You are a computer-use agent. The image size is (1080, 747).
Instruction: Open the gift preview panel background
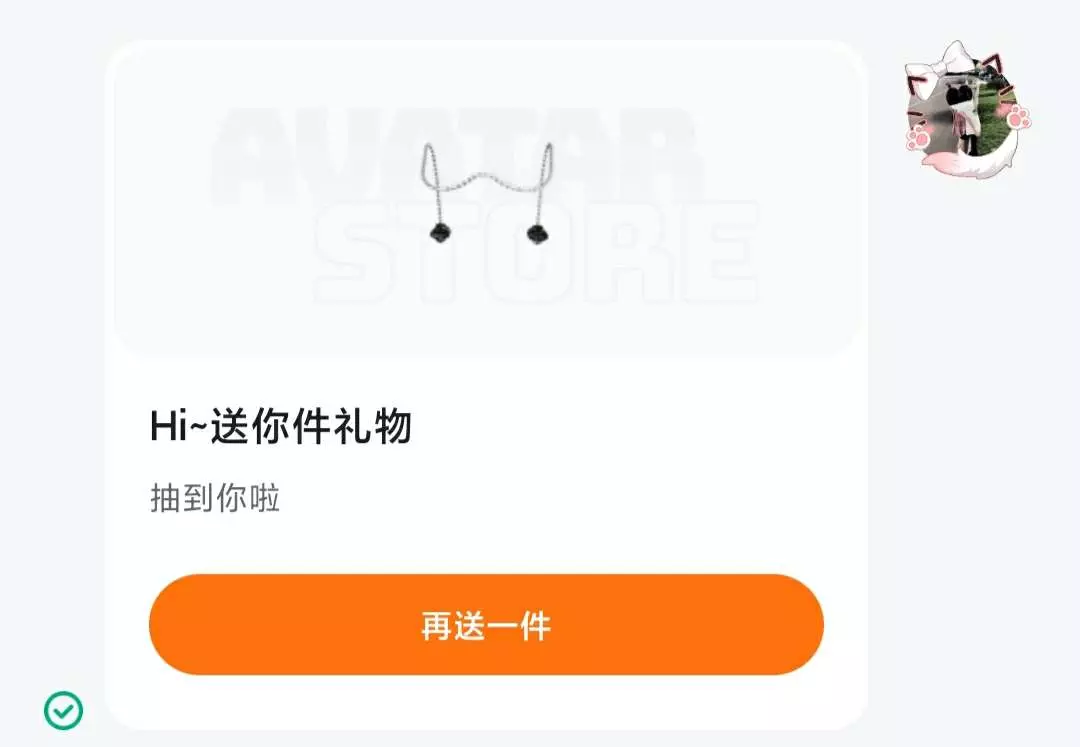click(486, 198)
